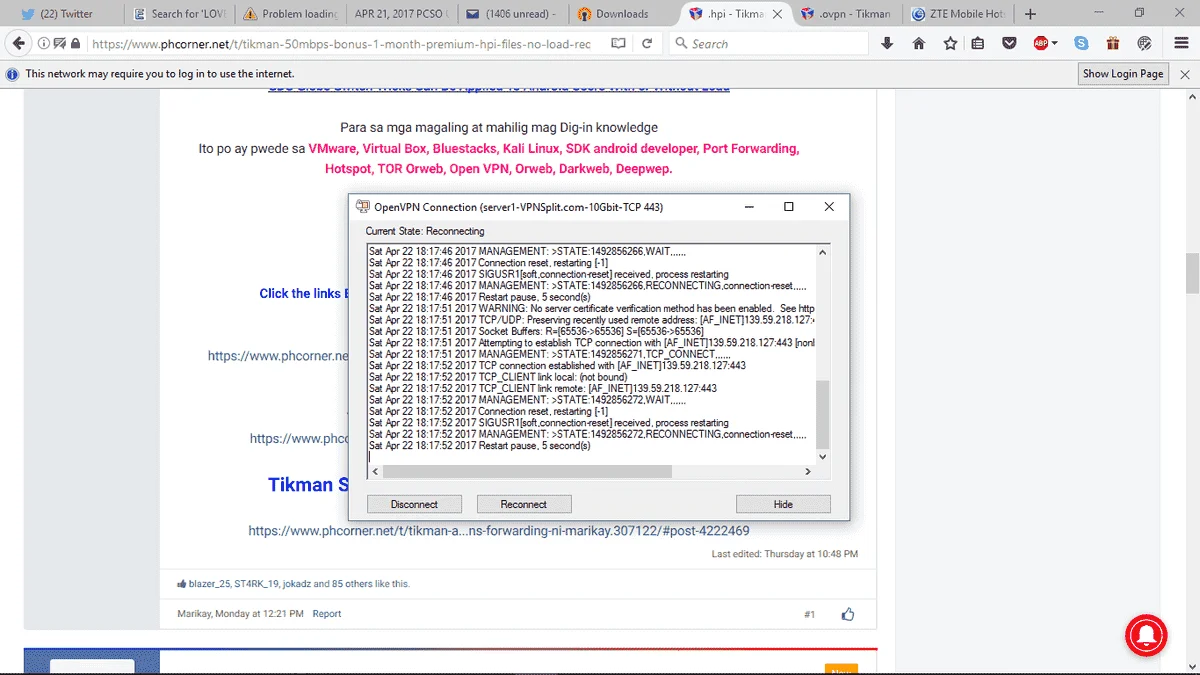Open Report link under the post
This screenshot has height=675, width=1200.
327,614
